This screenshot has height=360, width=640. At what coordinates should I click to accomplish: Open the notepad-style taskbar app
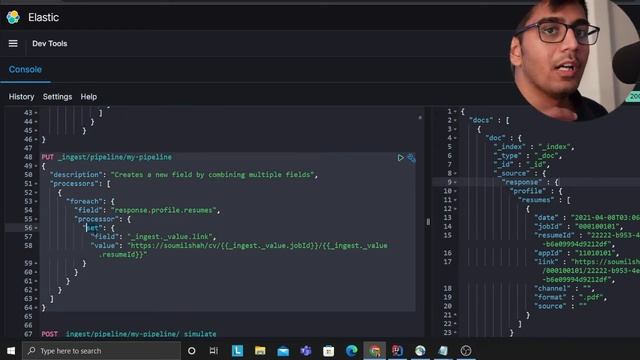tap(443, 351)
